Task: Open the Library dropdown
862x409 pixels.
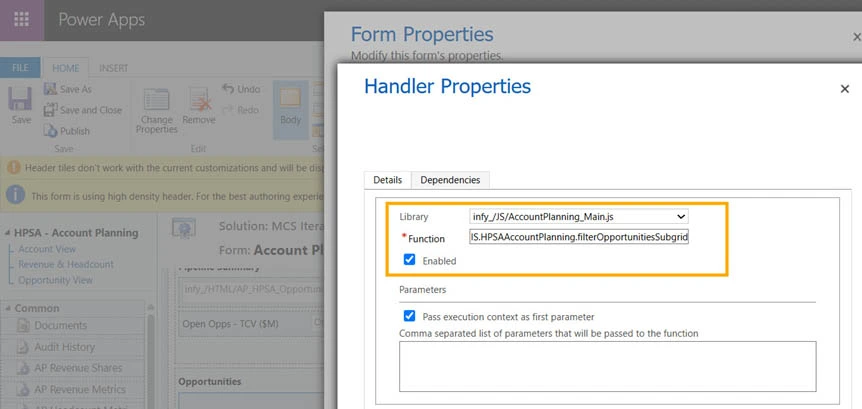Action: click(578, 217)
